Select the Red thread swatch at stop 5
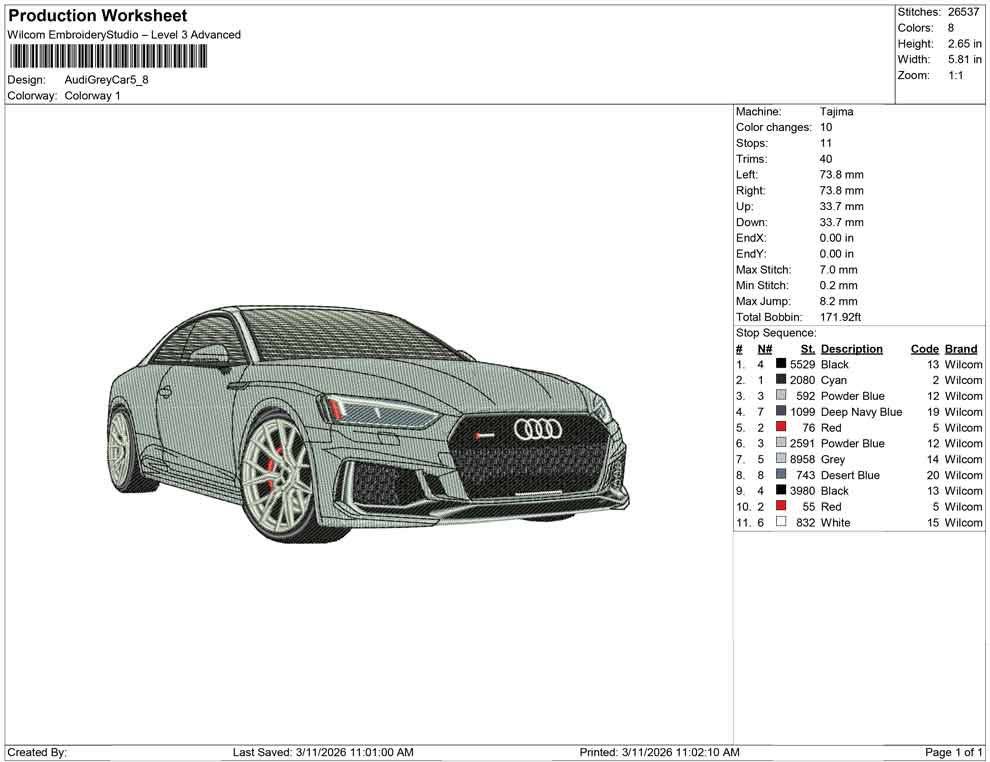990x762 pixels. (780, 428)
